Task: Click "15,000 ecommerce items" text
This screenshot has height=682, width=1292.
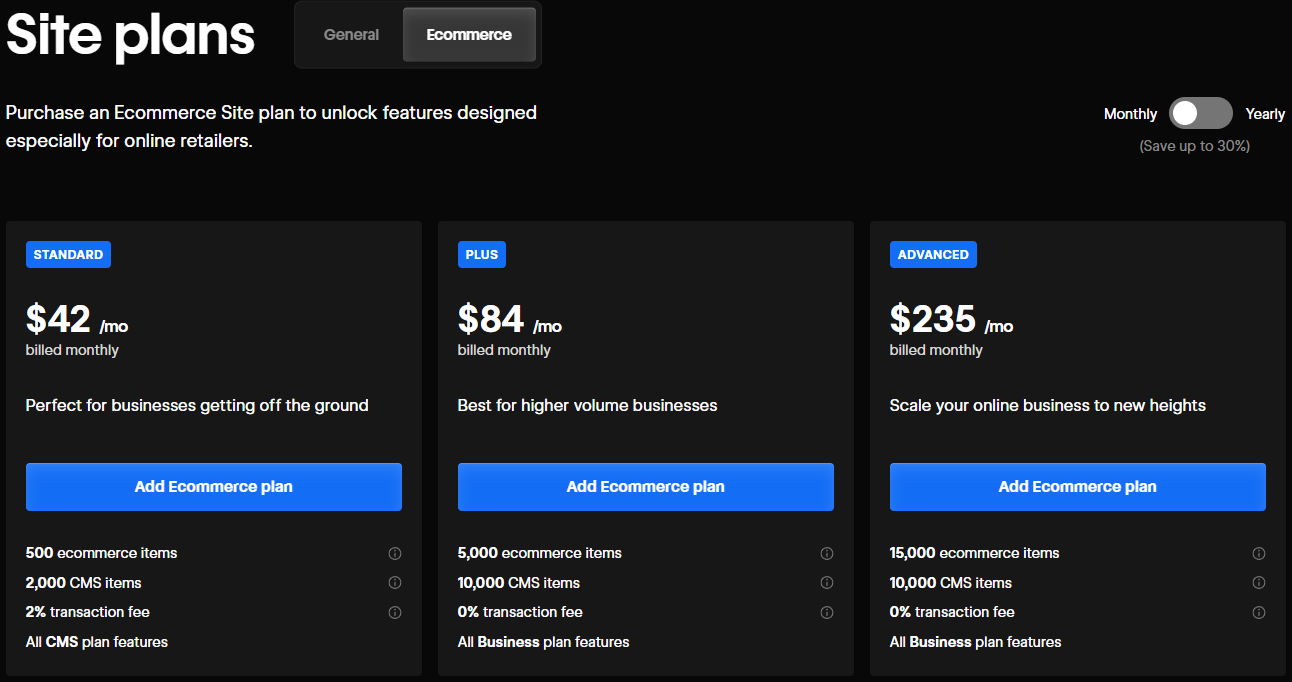Action: pyautogui.click(x=975, y=553)
